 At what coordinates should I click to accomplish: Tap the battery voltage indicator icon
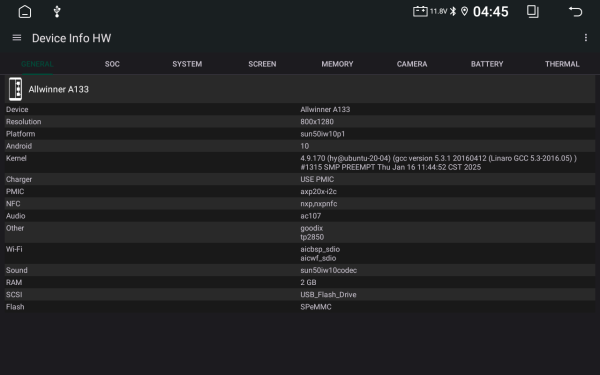click(x=420, y=11)
